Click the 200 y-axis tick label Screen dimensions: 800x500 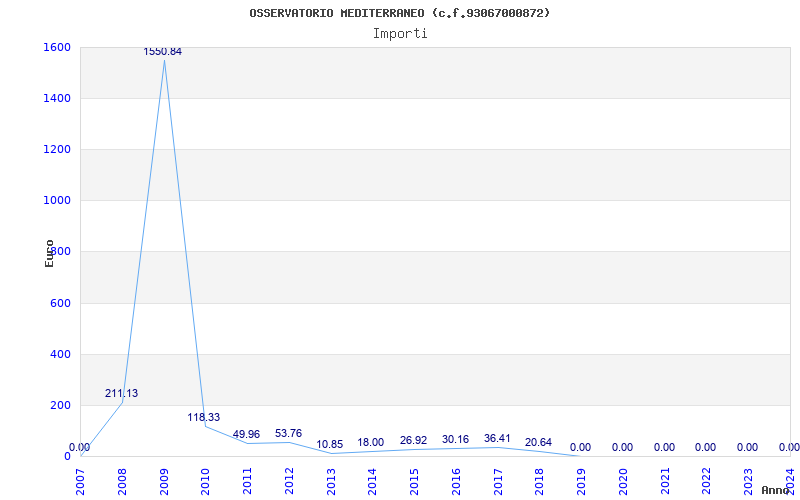pyautogui.click(x=60, y=406)
